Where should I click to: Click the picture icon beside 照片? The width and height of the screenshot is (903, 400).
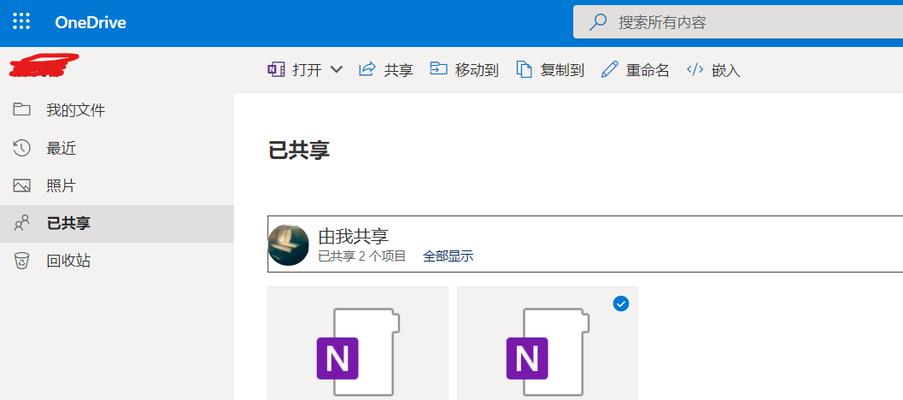coord(22,186)
